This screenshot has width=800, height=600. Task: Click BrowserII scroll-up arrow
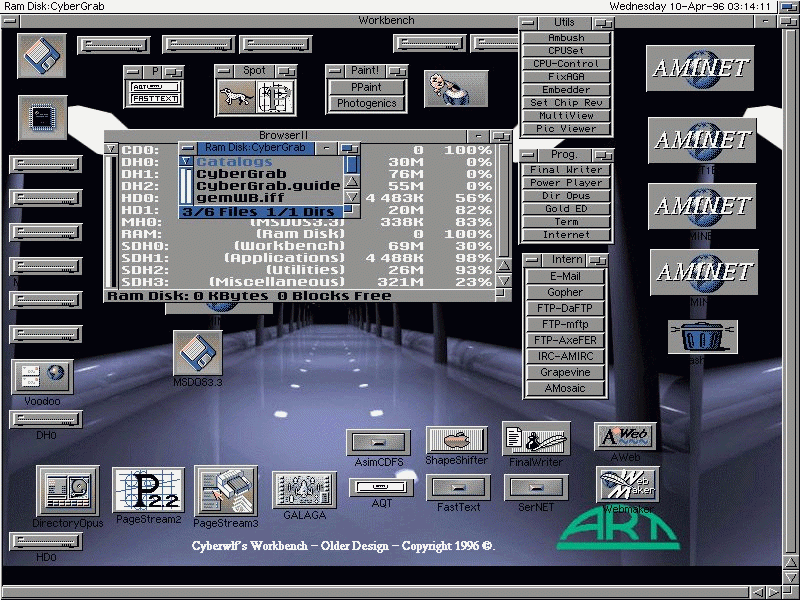tap(504, 266)
